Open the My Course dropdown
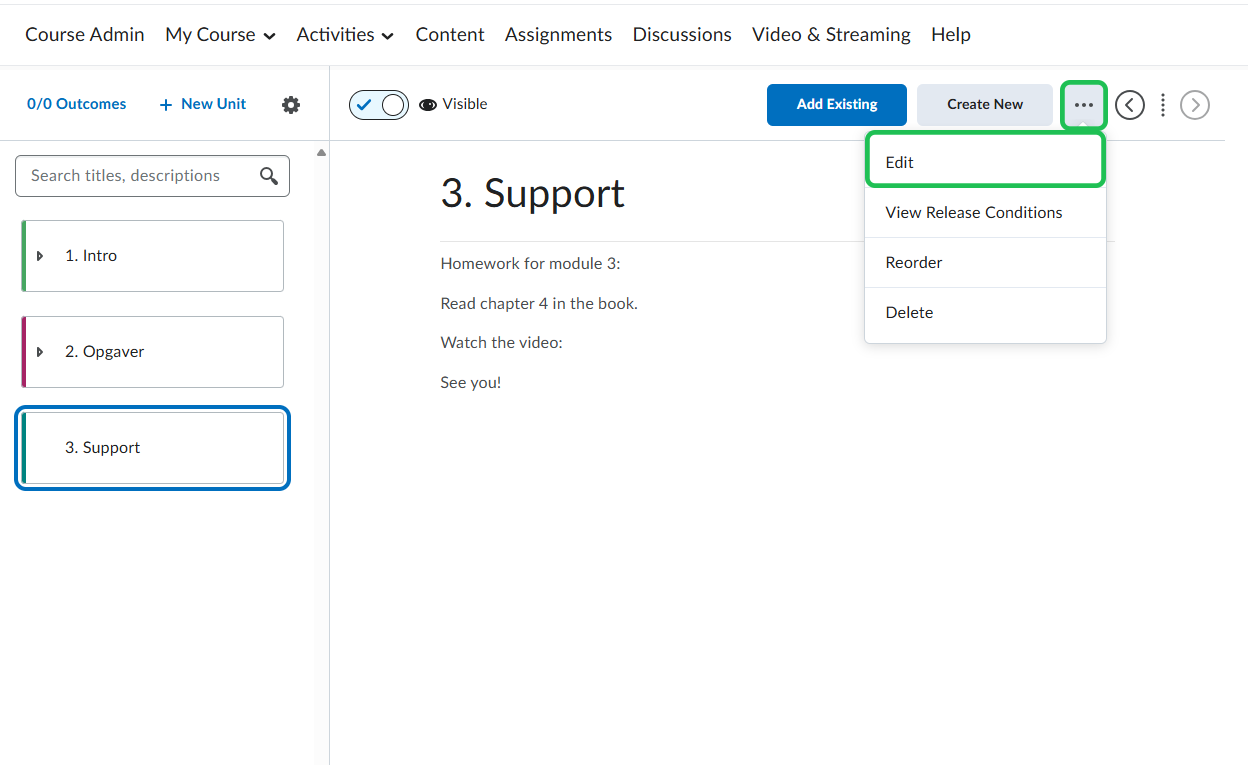The height and width of the screenshot is (765, 1248). [220, 35]
